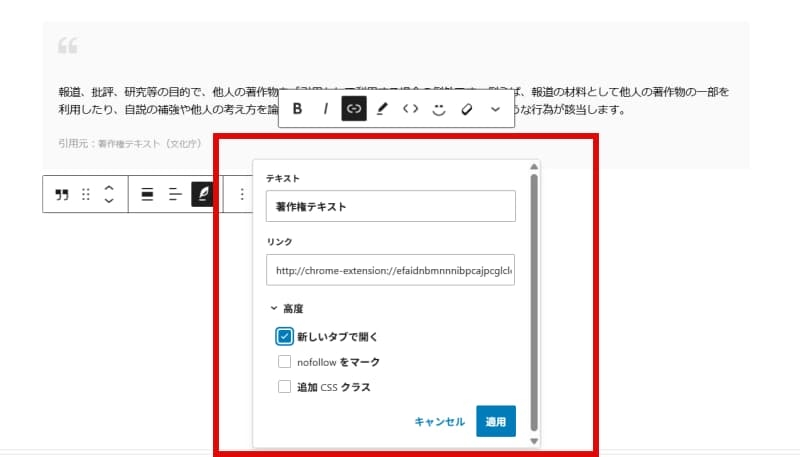Click the link popup scrollbar thumb

point(534,303)
